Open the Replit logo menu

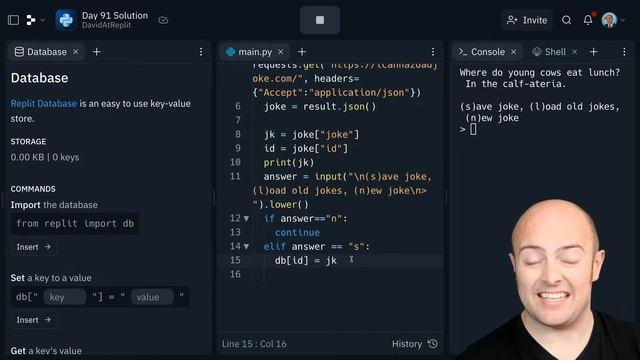pos(35,20)
